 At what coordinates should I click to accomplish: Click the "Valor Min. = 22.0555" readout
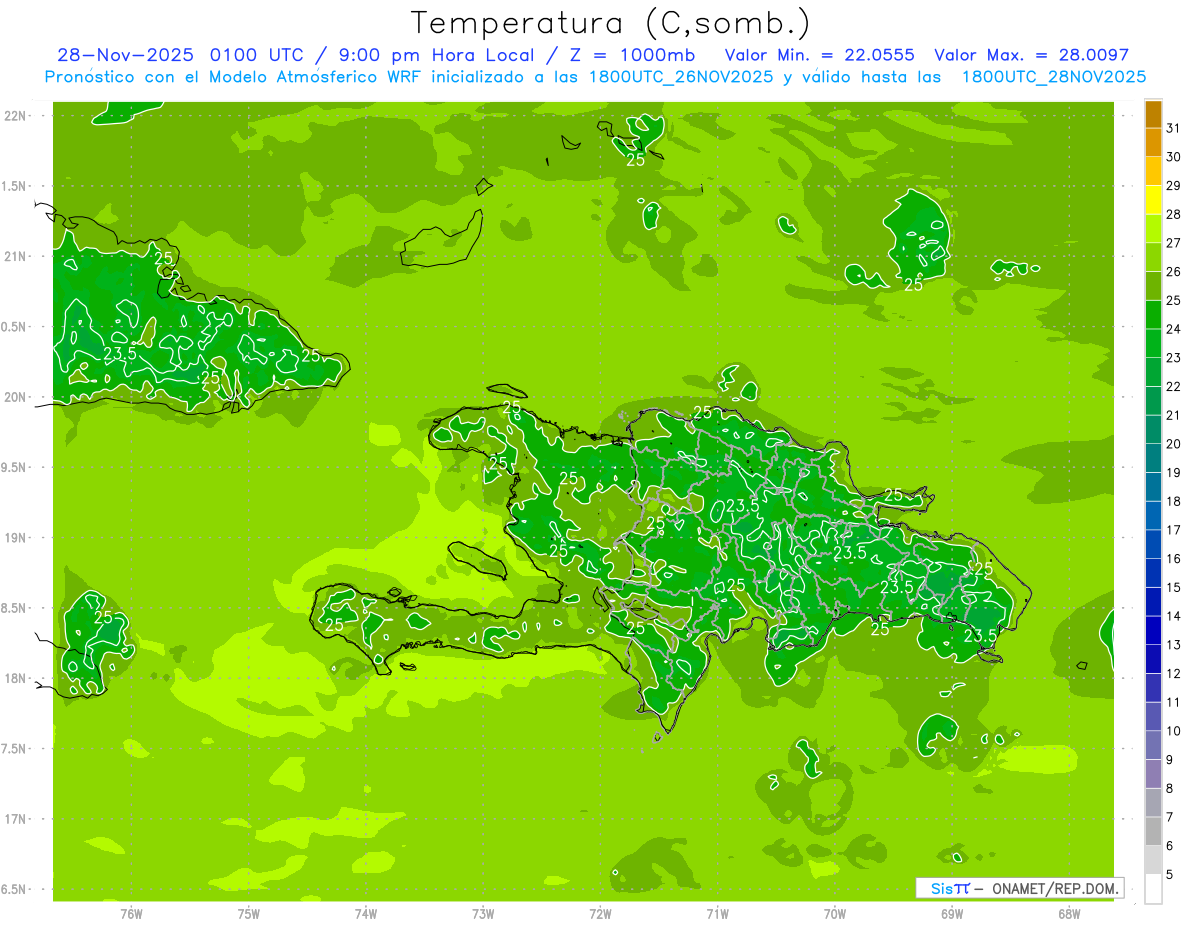[x=819, y=55]
